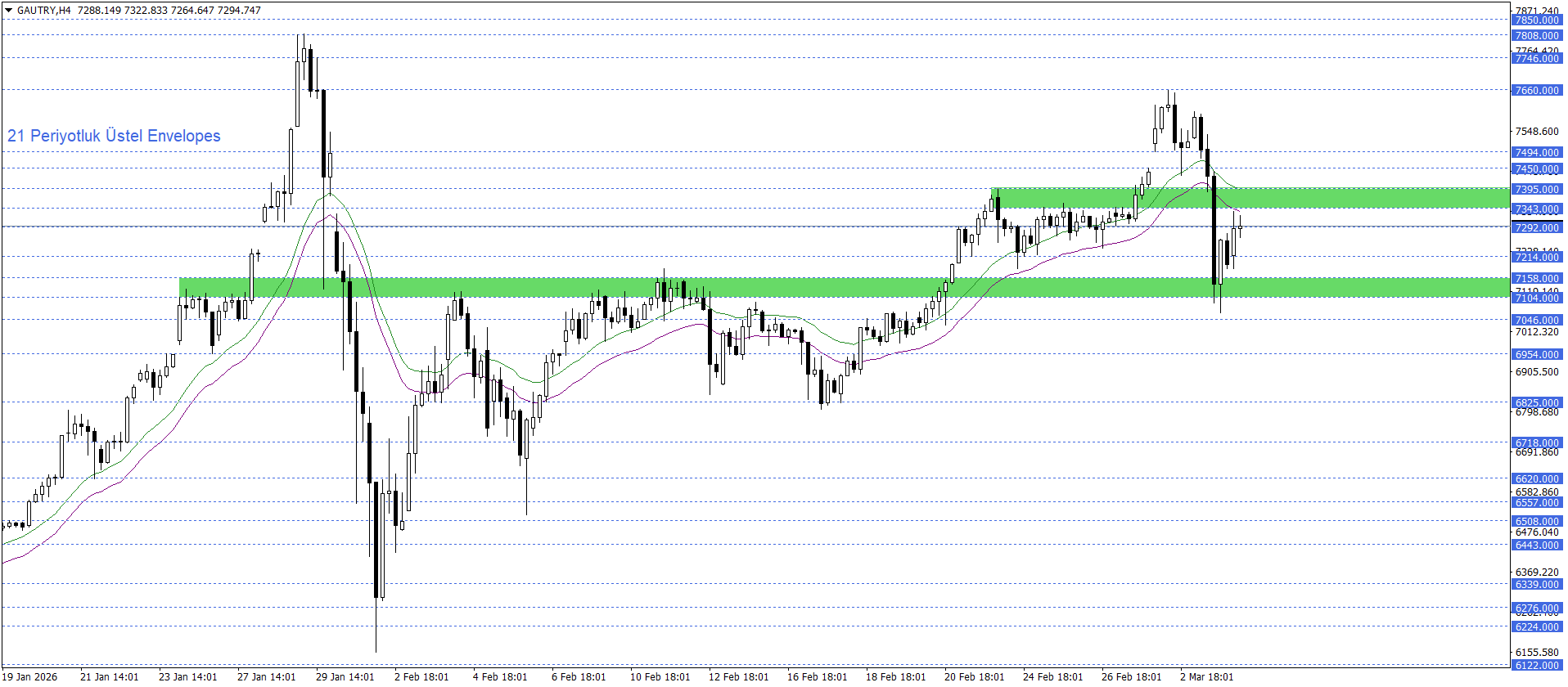1568x687 pixels.
Task: Click the 6718.000 price level label
Action: [1536, 443]
